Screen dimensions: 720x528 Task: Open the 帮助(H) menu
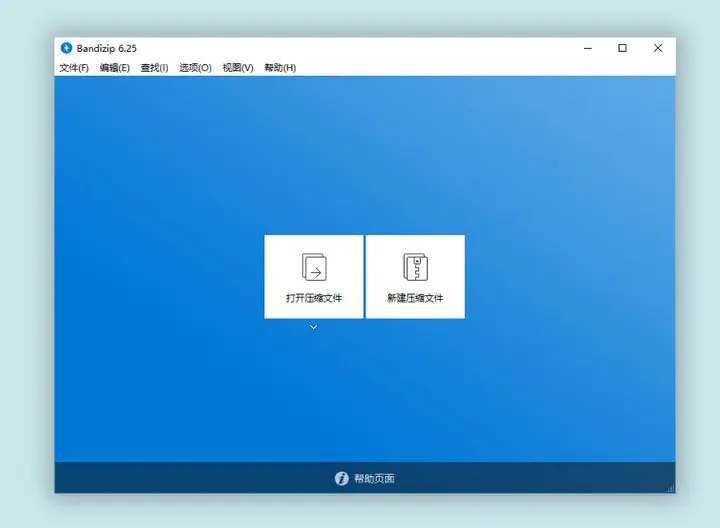pyautogui.click(x=280, y=68)
